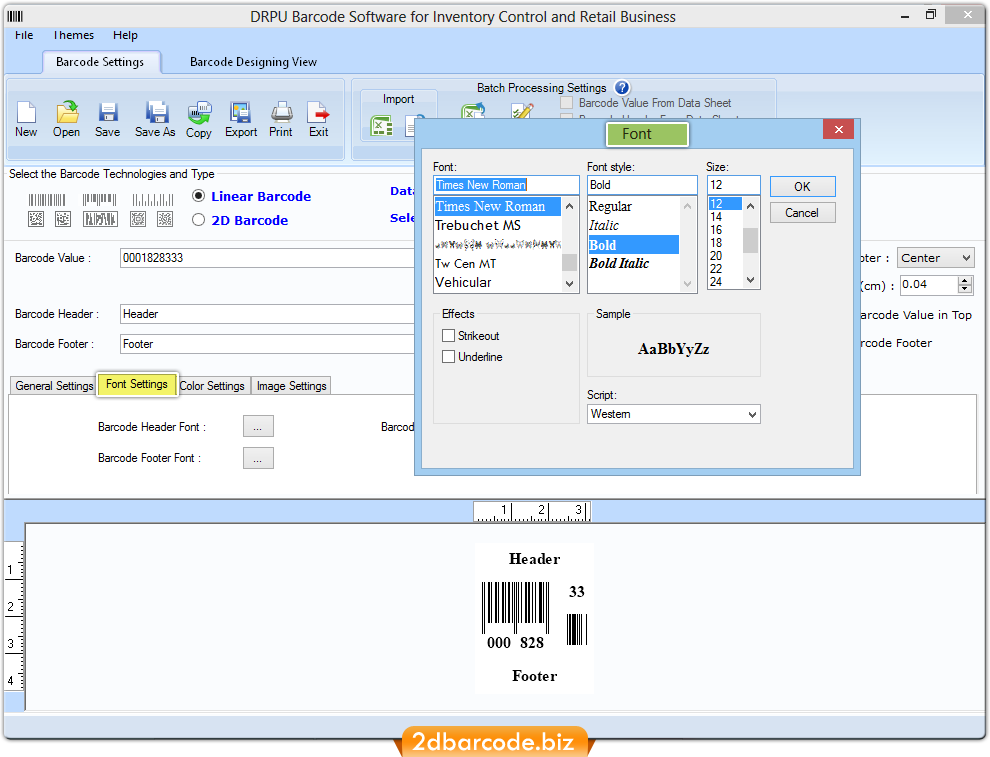Screen dimensions: 990x757
Task: Click the Barcode Header input field
Action: pos(266,314)
